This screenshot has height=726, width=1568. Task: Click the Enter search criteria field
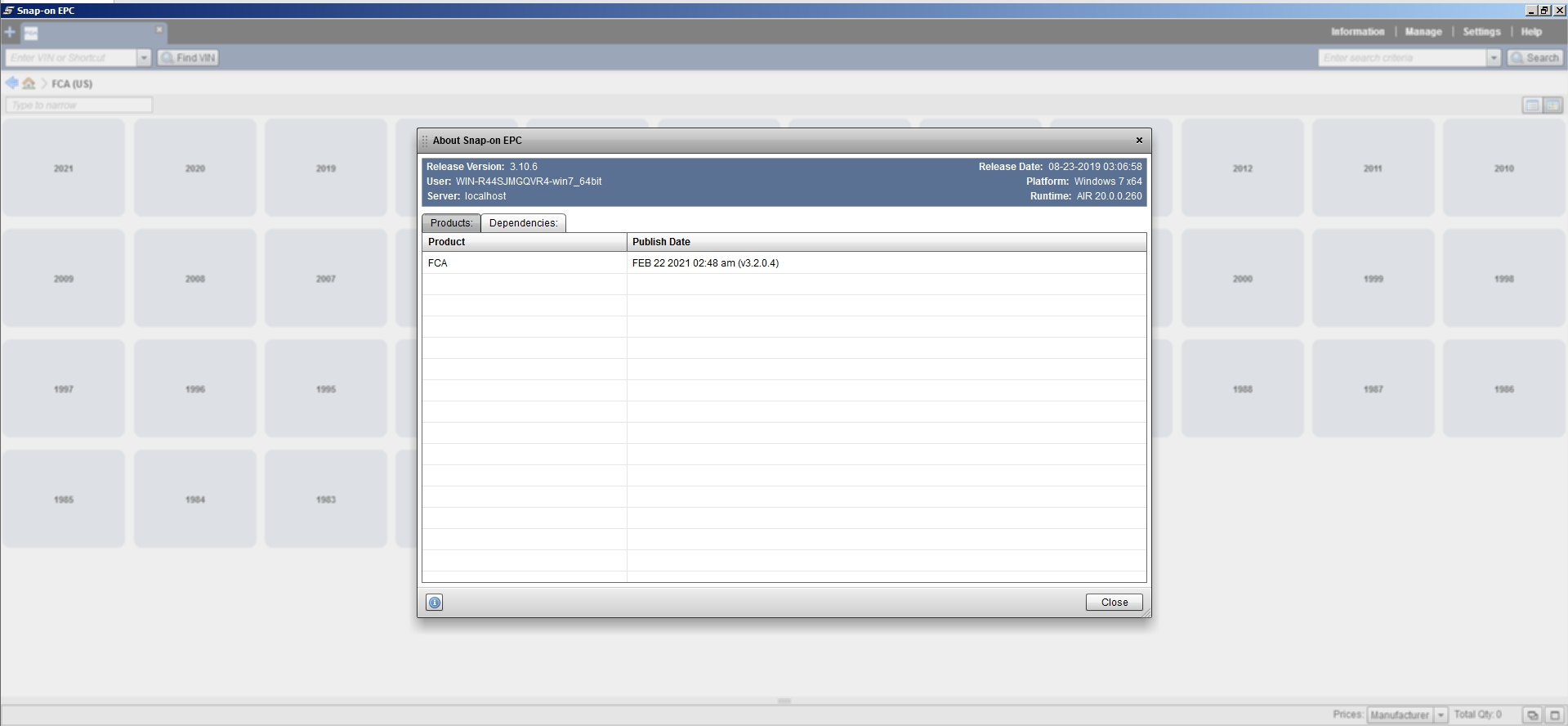coord(1402,58)
